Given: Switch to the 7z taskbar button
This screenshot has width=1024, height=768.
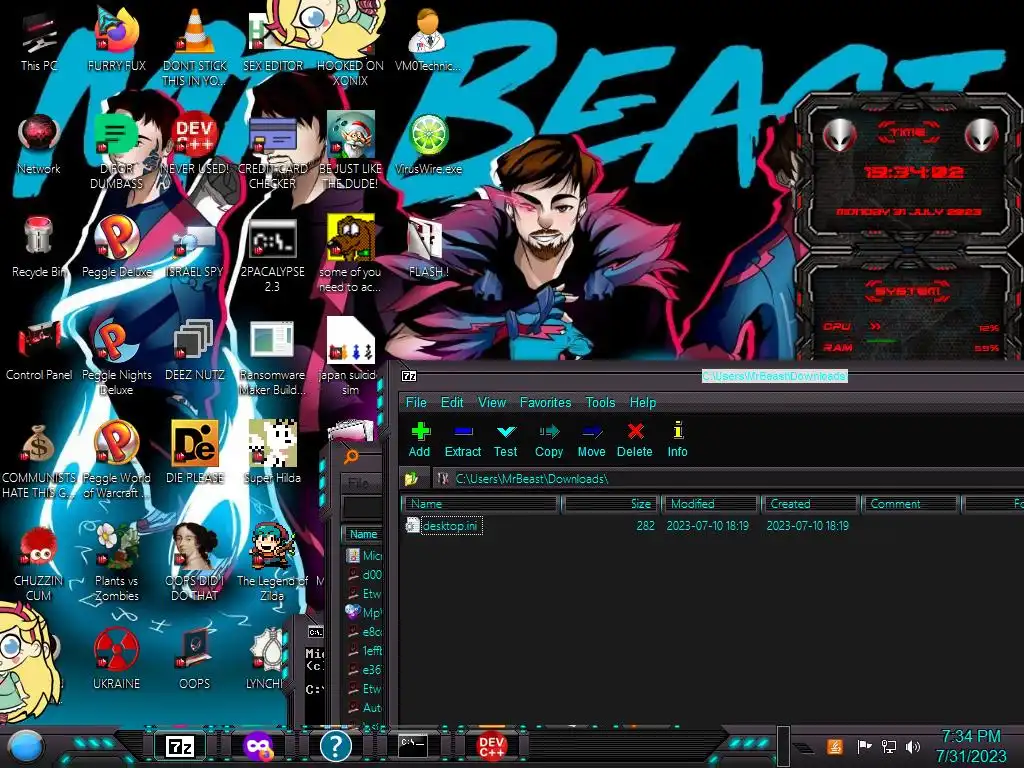Looking at the screenshot, I should pos(180,746).
